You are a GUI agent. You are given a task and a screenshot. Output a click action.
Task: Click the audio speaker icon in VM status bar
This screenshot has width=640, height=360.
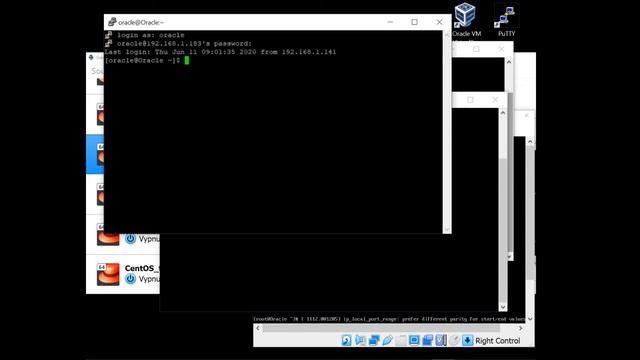[x=360, y=340]
